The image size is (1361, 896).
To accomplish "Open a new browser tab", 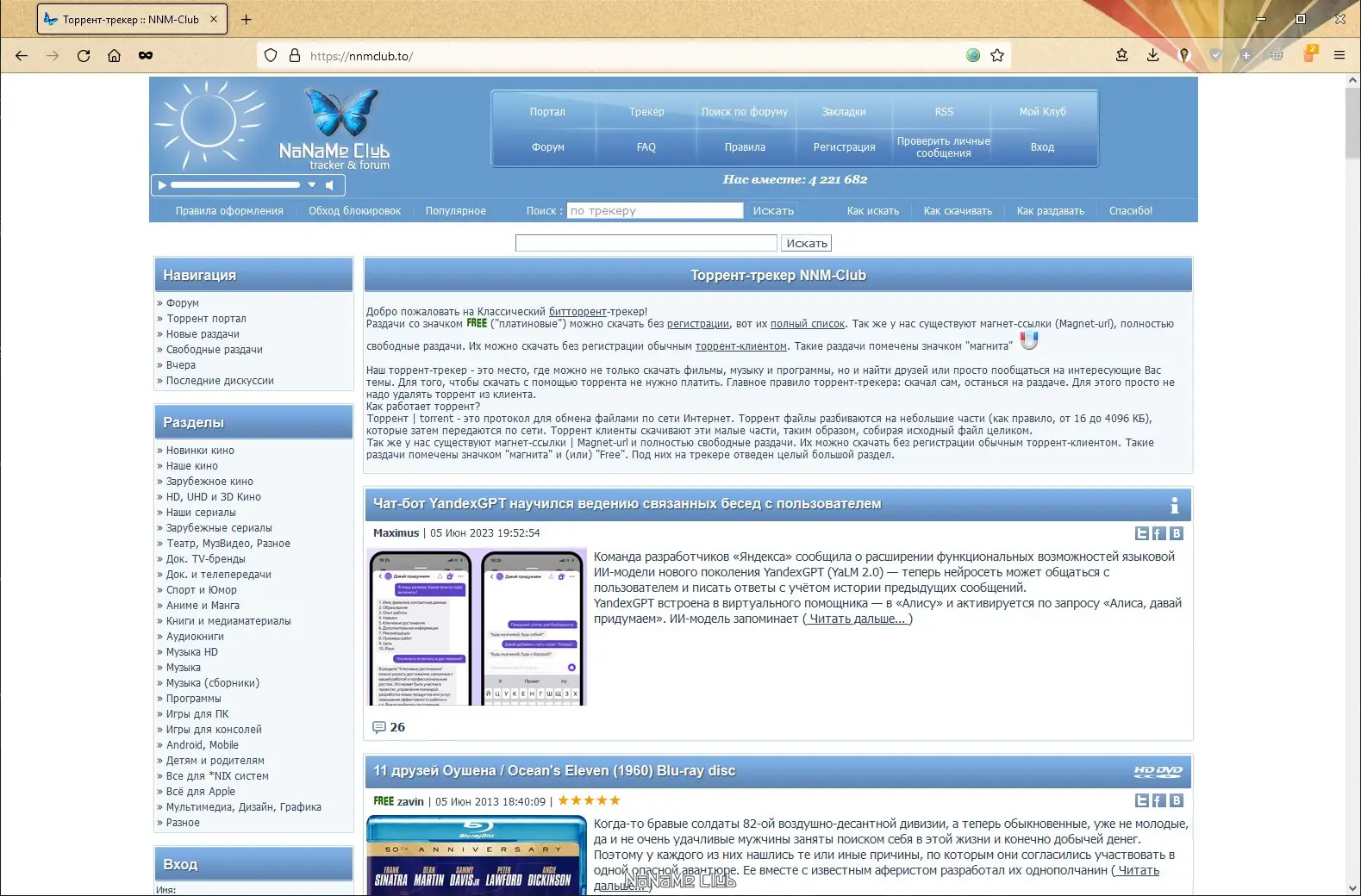I will click(x=247, y=19).
